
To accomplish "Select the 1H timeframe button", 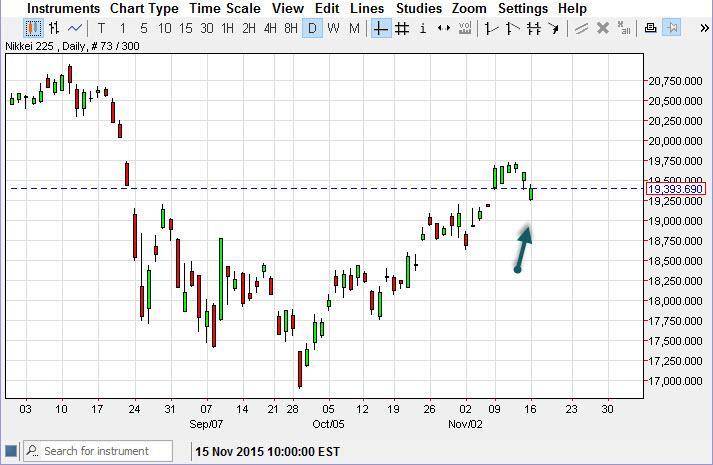I will coord(227,28).
